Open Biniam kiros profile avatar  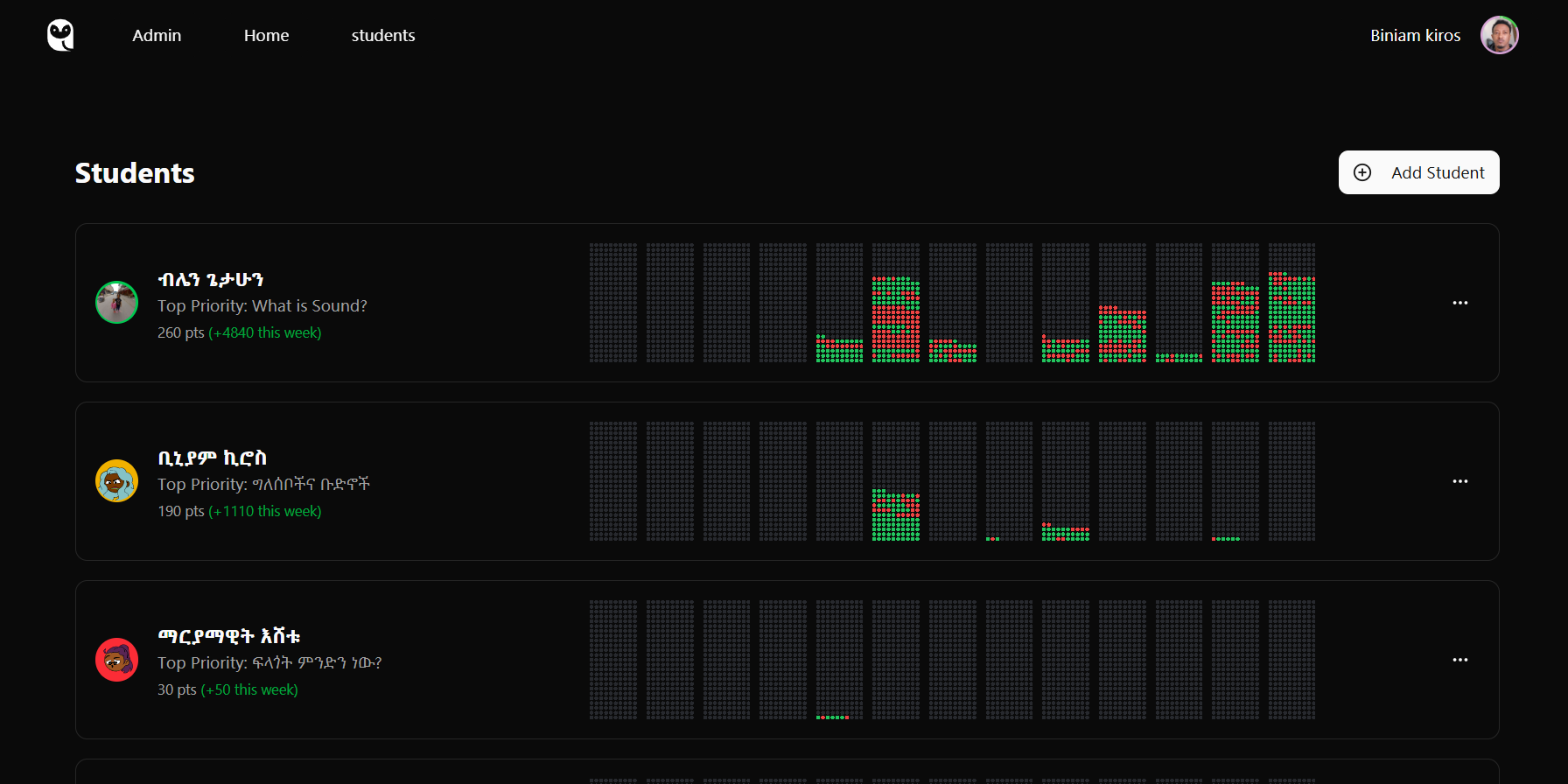1499,36
